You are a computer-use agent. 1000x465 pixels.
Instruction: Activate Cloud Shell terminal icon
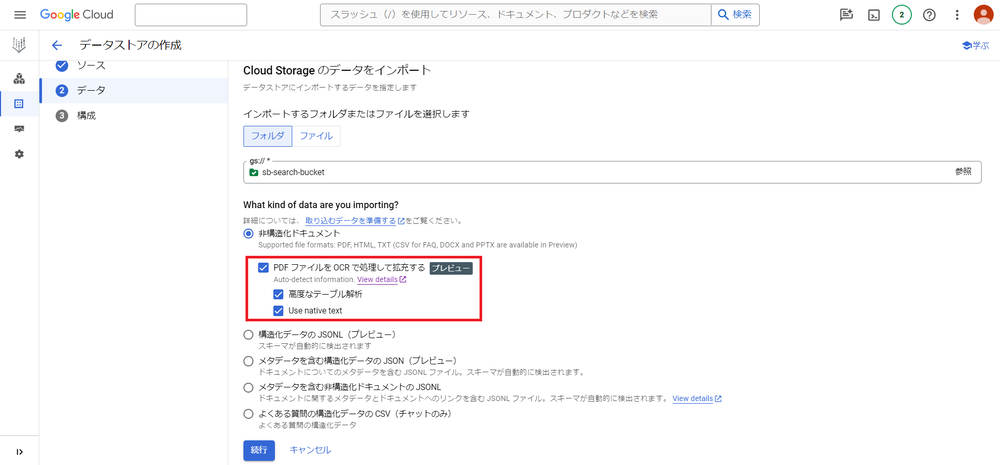[874, 15]
